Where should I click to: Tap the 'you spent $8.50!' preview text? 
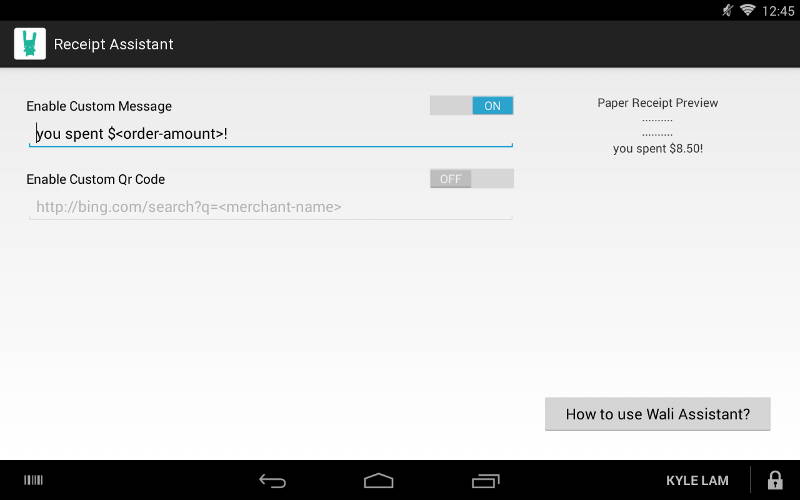pyautogui.click(x=658, y=148)
